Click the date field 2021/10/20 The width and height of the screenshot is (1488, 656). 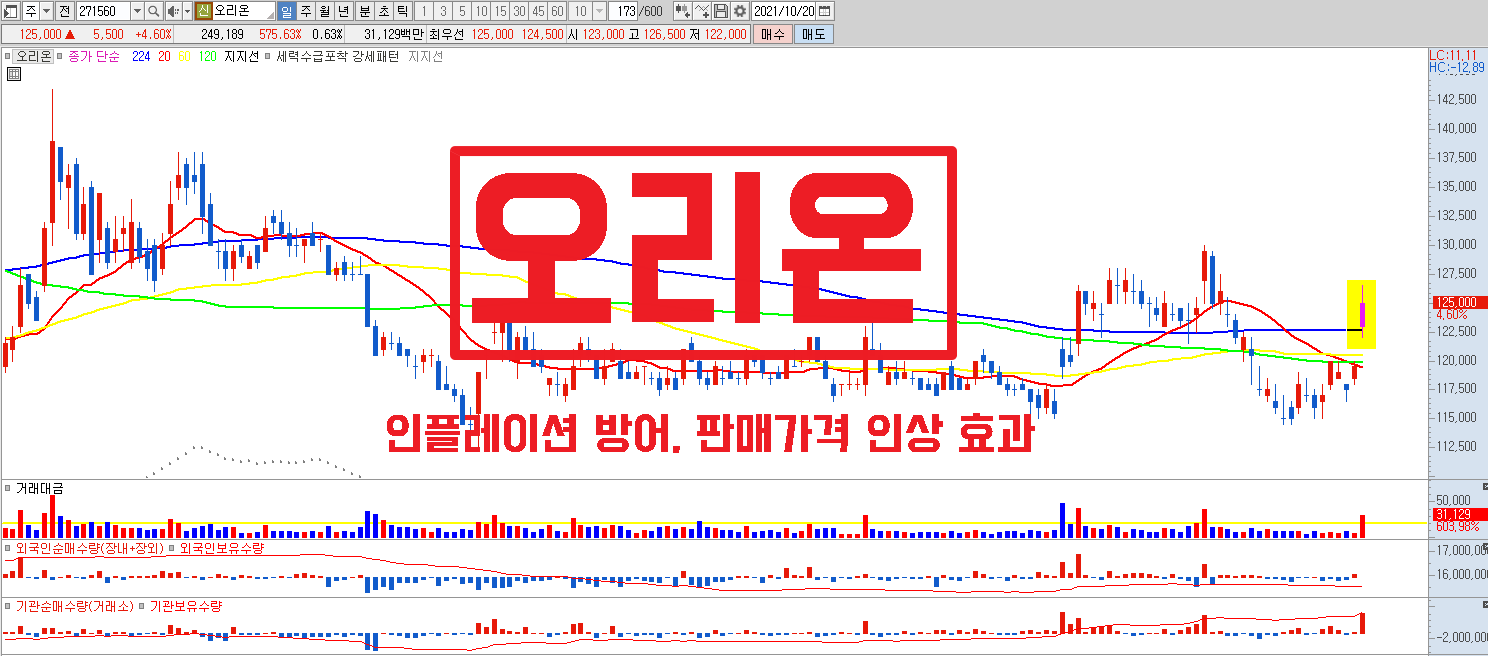(783, 11)
